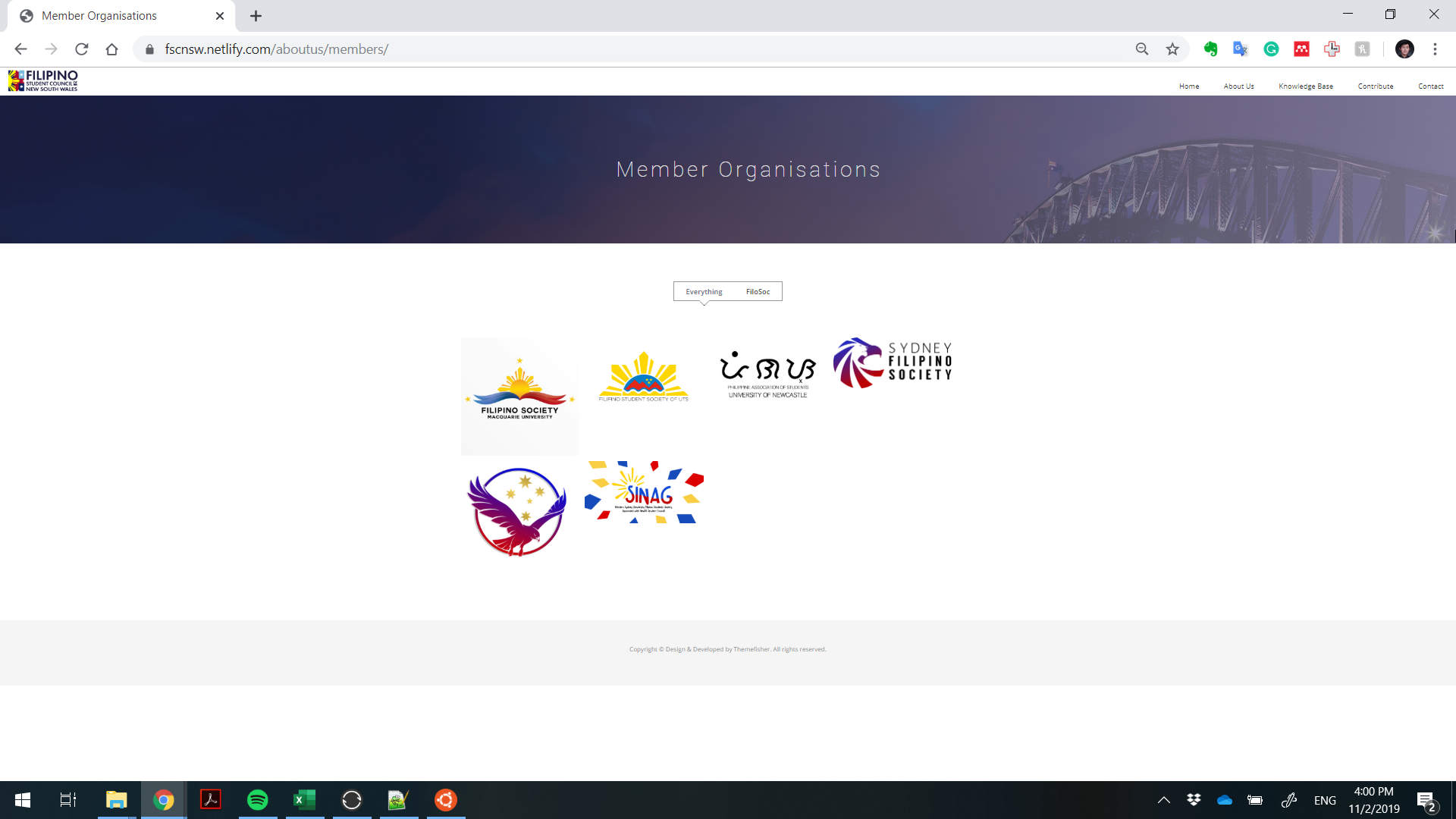
Task: Click the battery tray icon
Action: point(1255,800)
